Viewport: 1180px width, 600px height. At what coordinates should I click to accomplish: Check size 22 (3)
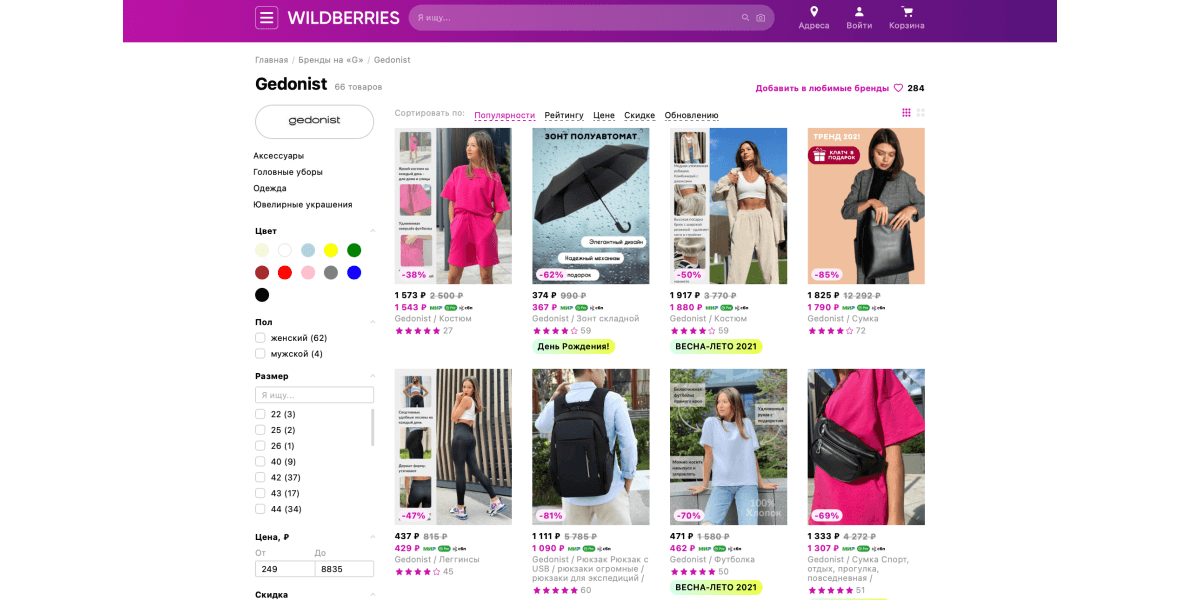260,414
